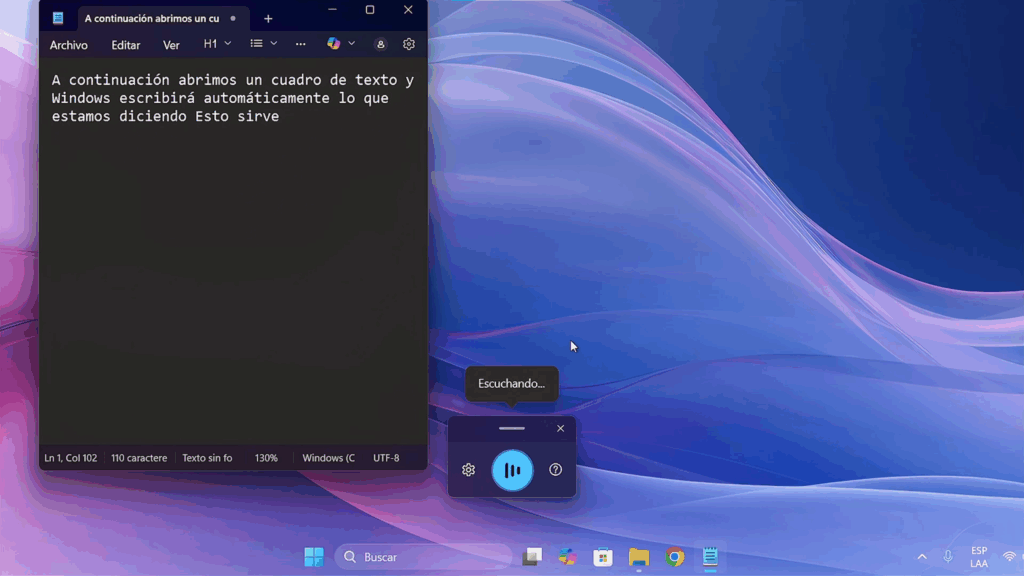Open voice typing settings with its gear icon
The height and width of the screenshot is (576, 1024).
pos(468,469)
